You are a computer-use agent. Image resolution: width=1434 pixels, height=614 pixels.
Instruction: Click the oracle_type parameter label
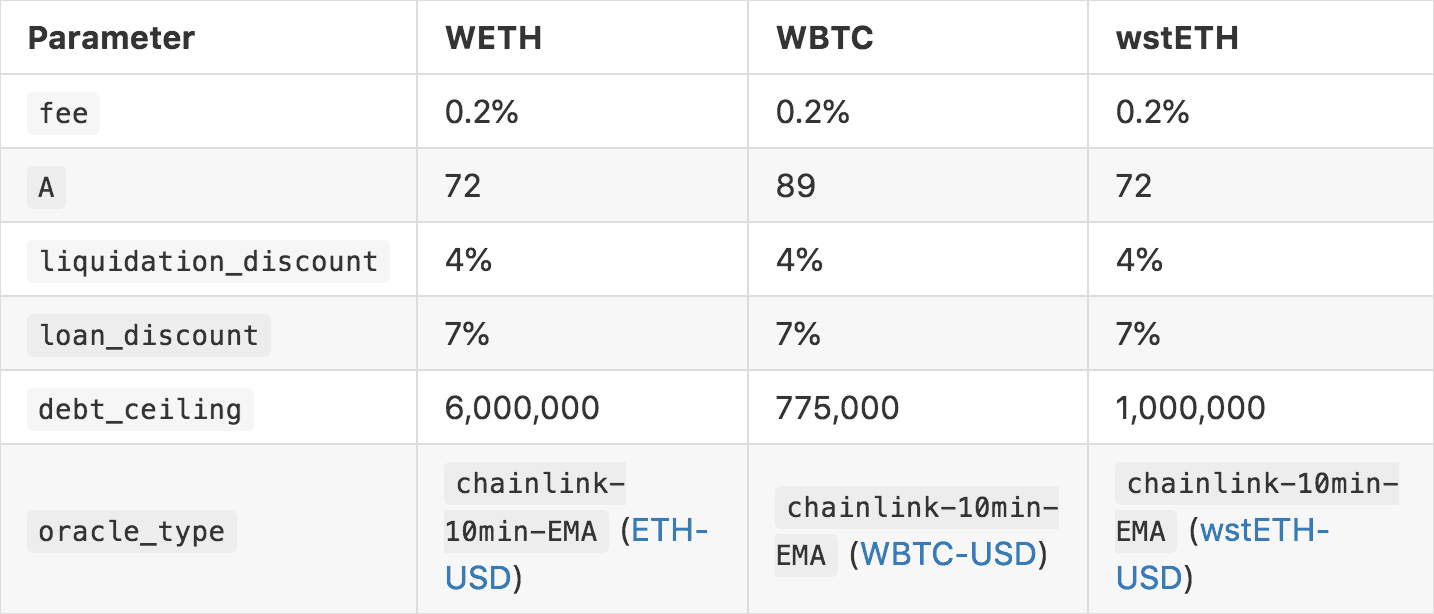pos(131,531)
